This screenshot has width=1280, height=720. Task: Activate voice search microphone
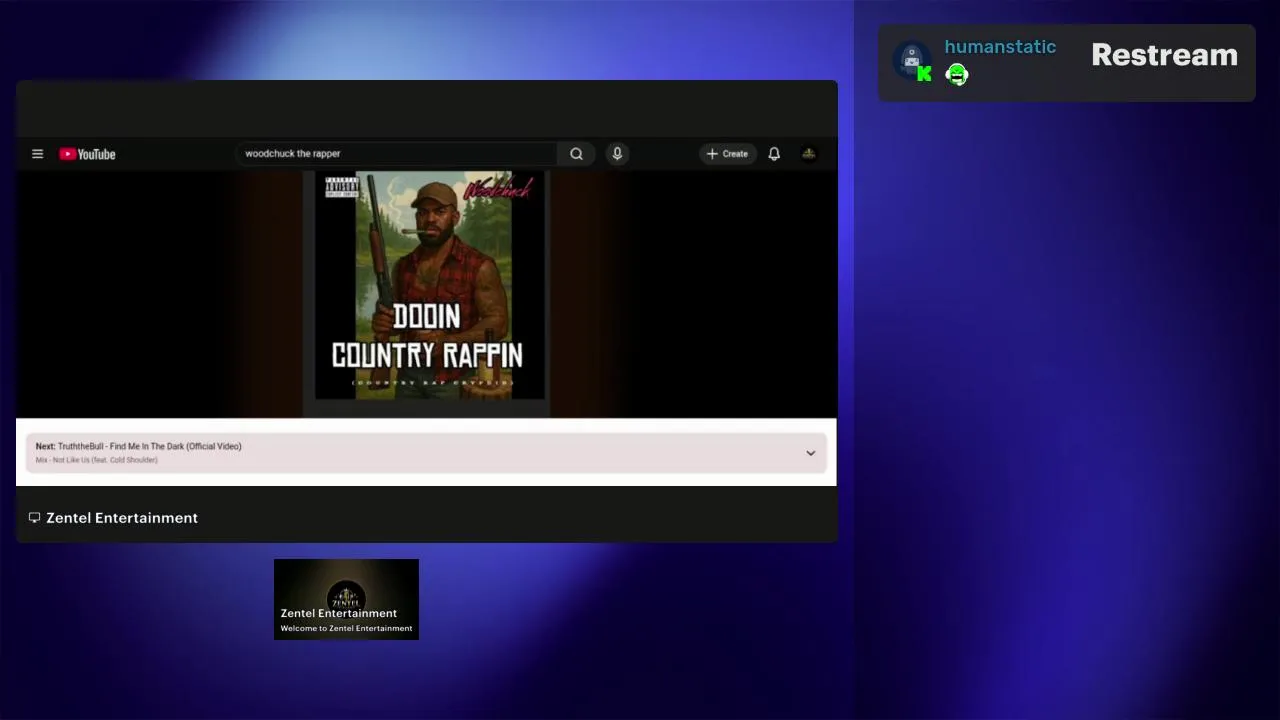[x=617, y=154]
